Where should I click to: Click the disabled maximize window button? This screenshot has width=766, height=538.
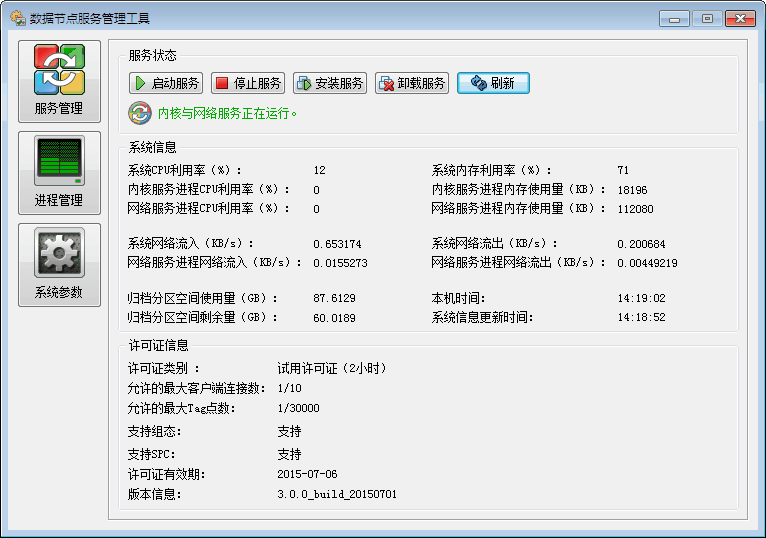pyautogui.click(x=707, y=18)
